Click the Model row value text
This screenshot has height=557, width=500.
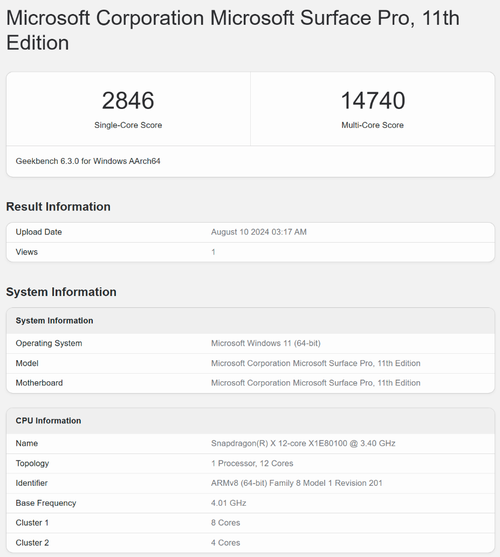(316, 363)
